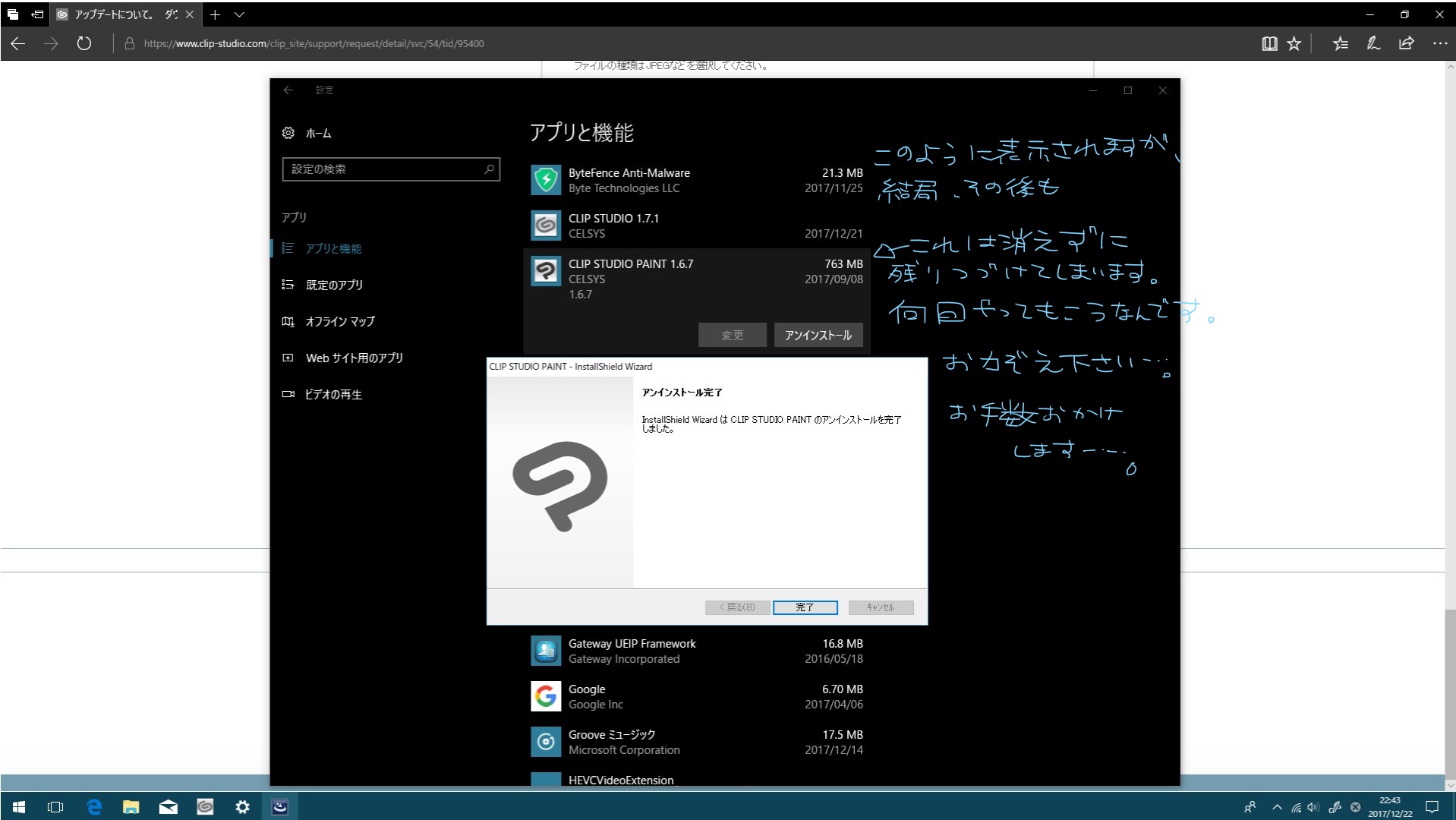The width and height of the screenshot is (1456, 820).
Task: Click the 設定の検索 search field
Action: point(391,169)
